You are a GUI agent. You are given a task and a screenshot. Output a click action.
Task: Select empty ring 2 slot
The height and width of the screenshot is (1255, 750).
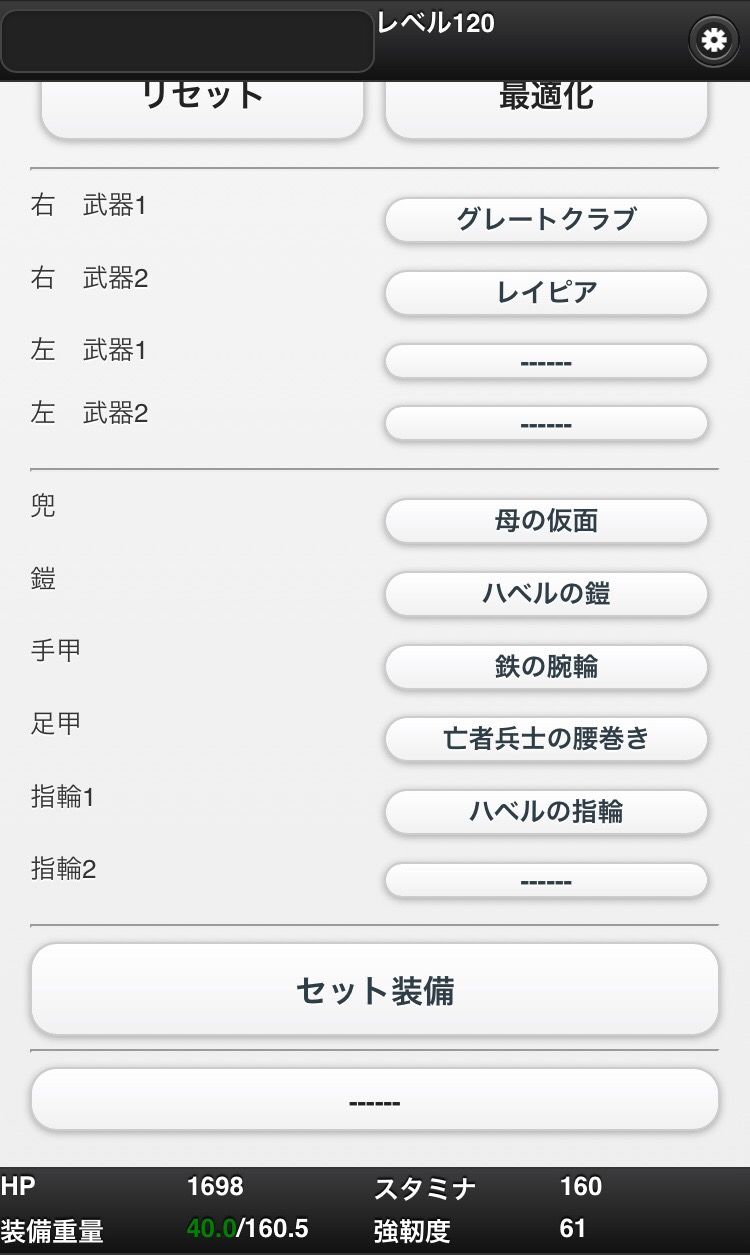546,881
